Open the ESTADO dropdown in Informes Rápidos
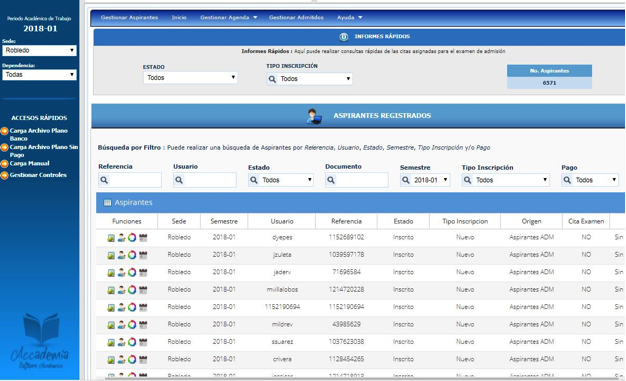The height and width of the screenshot is (381, 626). 190,77
